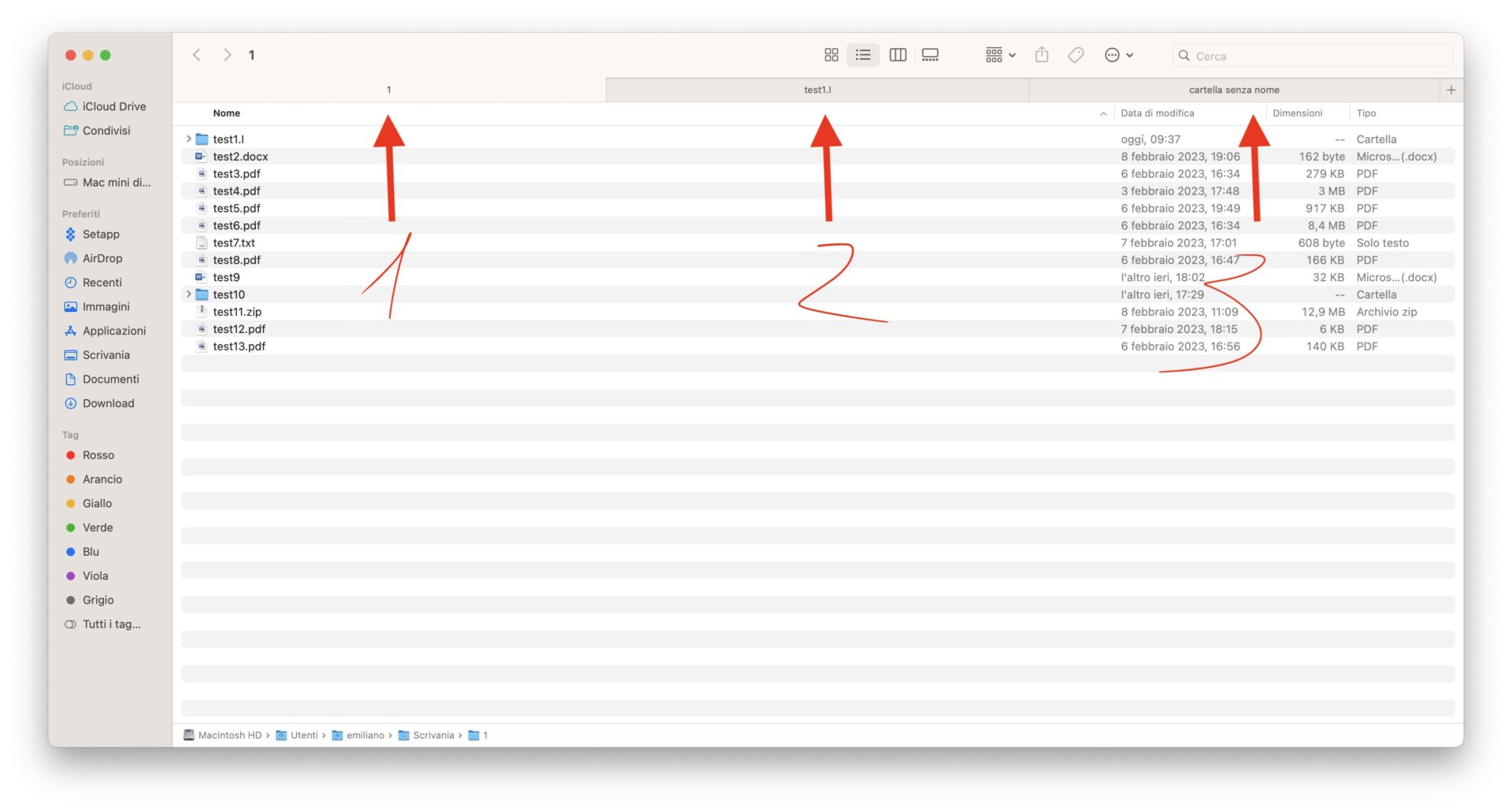1512x811 pixels.
Task: Select the icon grid view
Action: coord(831,54)
